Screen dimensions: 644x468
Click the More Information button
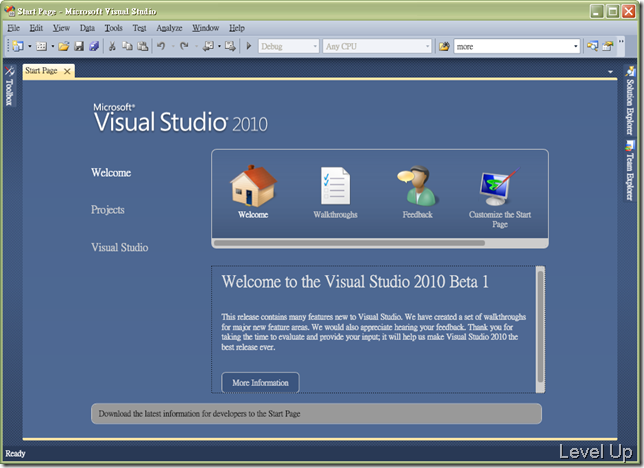point(260,383)
